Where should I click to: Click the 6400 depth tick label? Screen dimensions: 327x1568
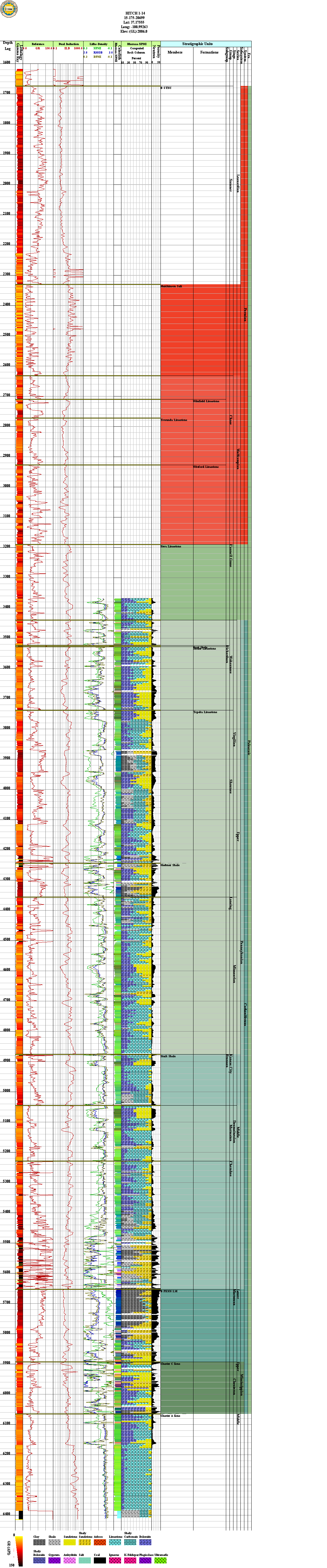point(7,1514)
